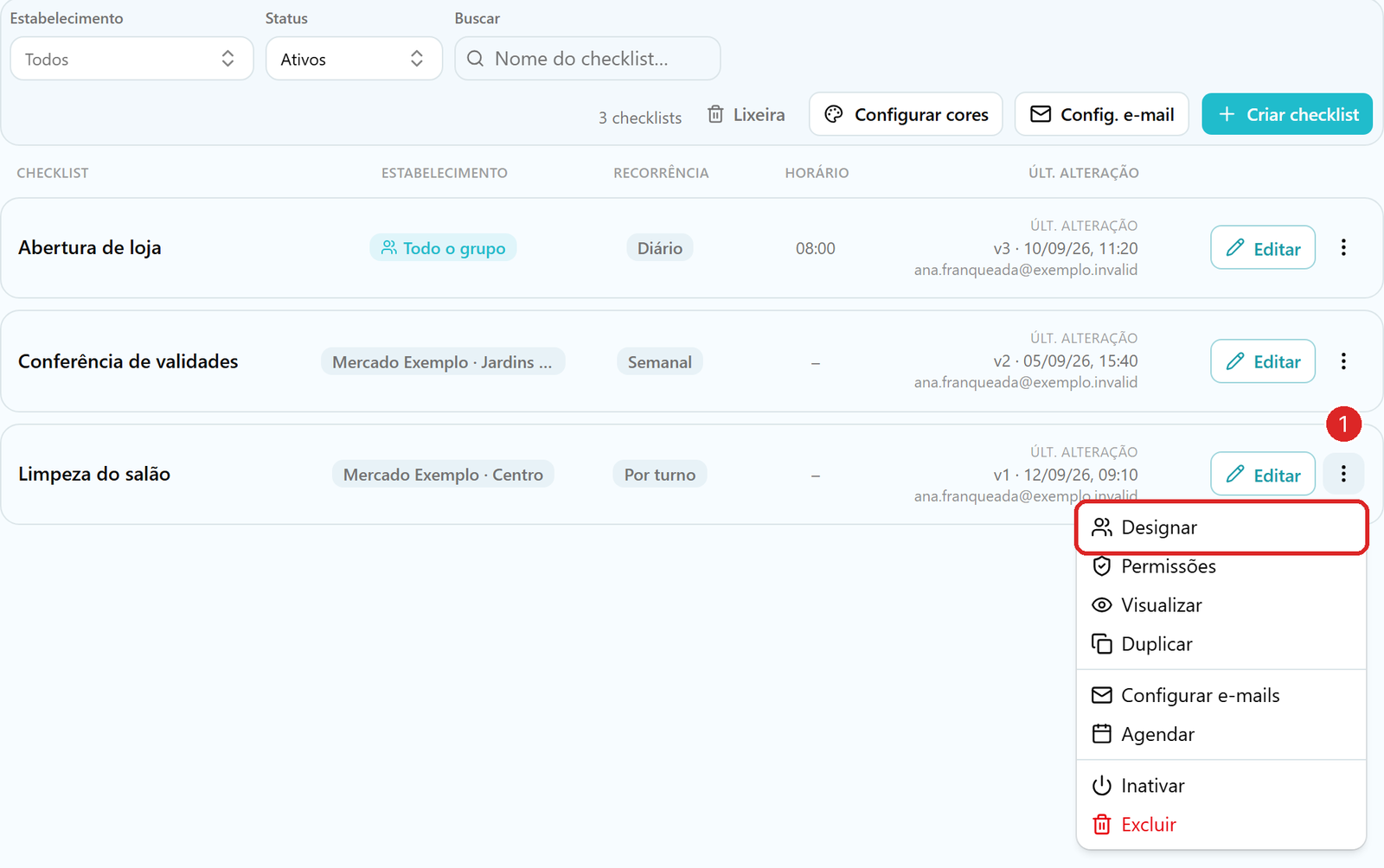Screen dimensions: 1384x868
Task: Click the magnifier icon in search field
Action: 475,59
